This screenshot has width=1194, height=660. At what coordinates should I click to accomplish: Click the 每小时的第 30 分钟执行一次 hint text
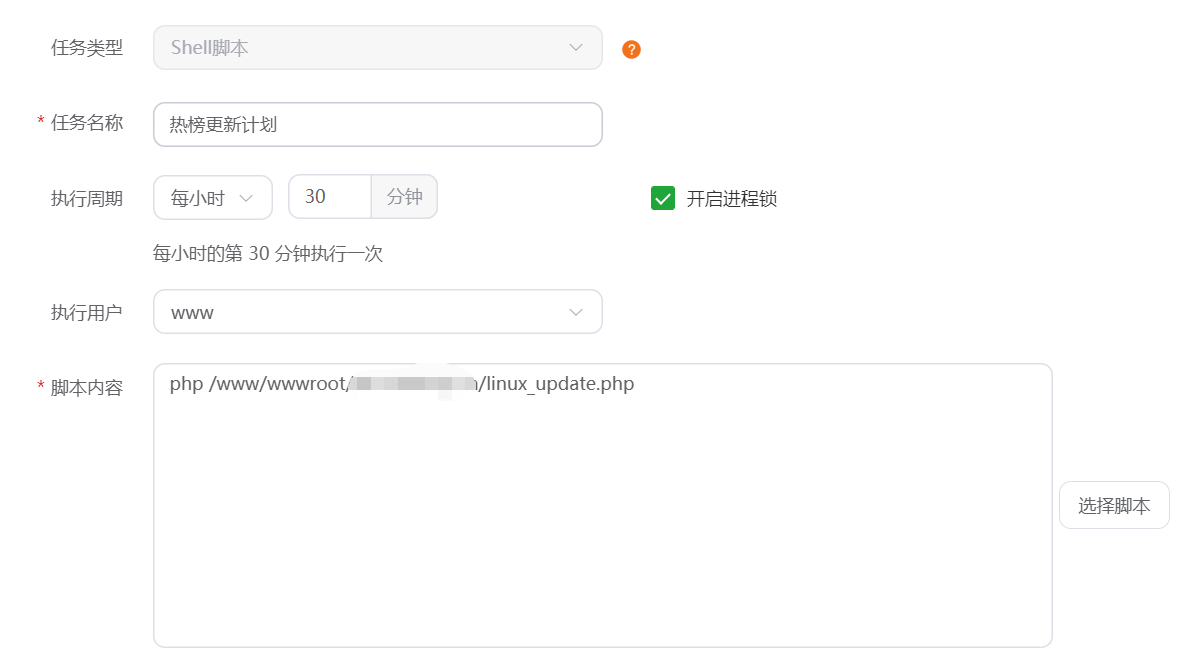pos(268,254)
